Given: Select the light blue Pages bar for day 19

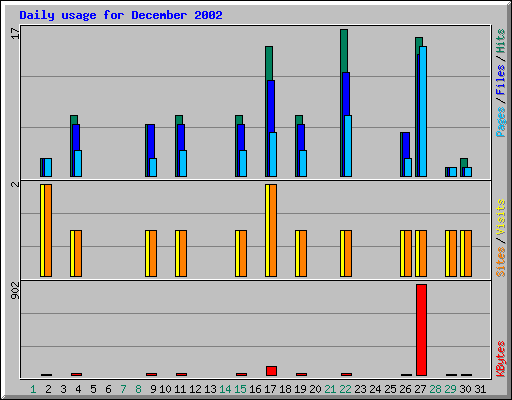Looking at the screenshot, I should pyautogui.click(x=303, y=163).
